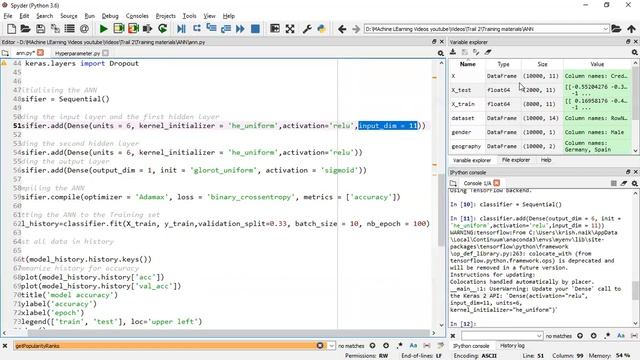Find previous match in editor find bar
The height and width of the screenshot is (360, 640).
[x=372, y=346]
